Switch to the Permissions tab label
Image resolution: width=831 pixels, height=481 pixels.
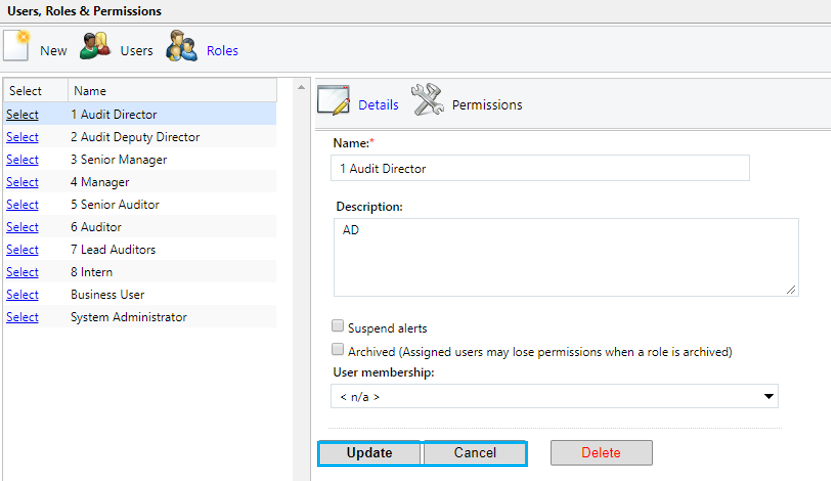click(x=487, y=105)
